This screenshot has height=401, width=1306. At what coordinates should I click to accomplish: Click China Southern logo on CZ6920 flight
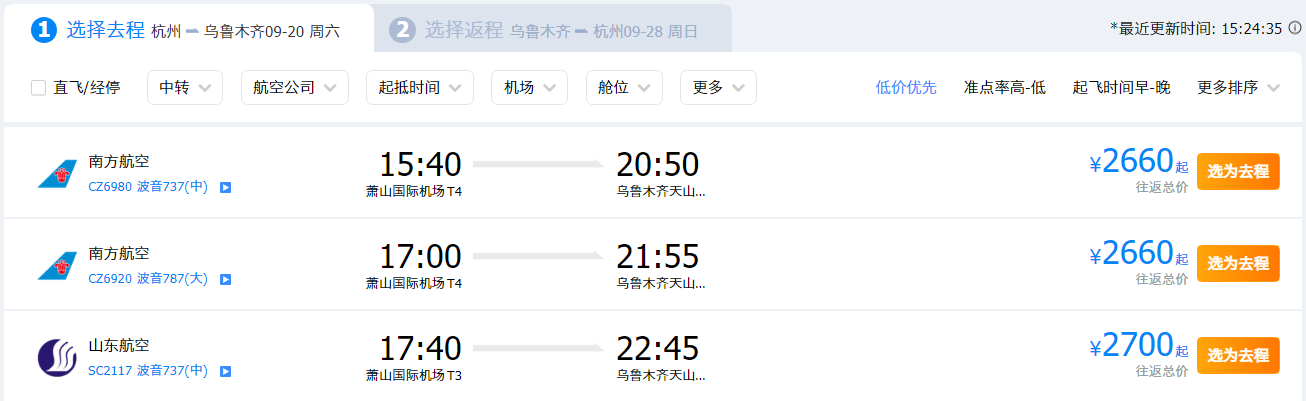(57, 265)
